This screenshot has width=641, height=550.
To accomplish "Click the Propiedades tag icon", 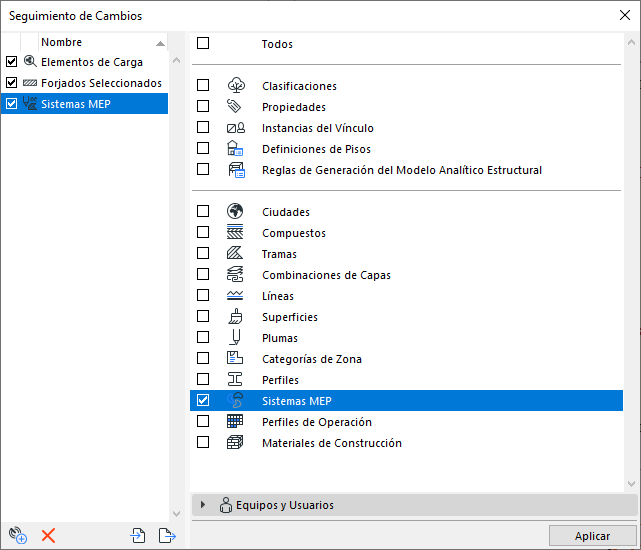I will pyautogui.click(x=235, y=106).
